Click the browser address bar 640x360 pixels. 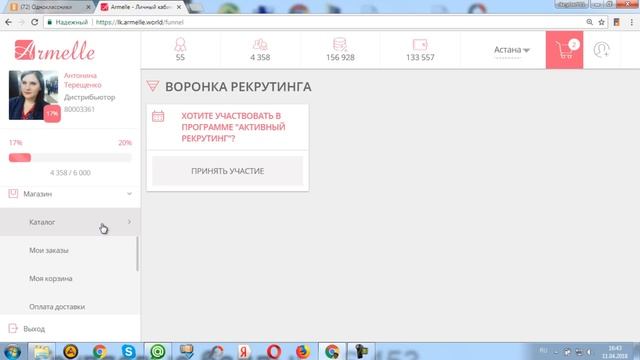pos(314,22)
